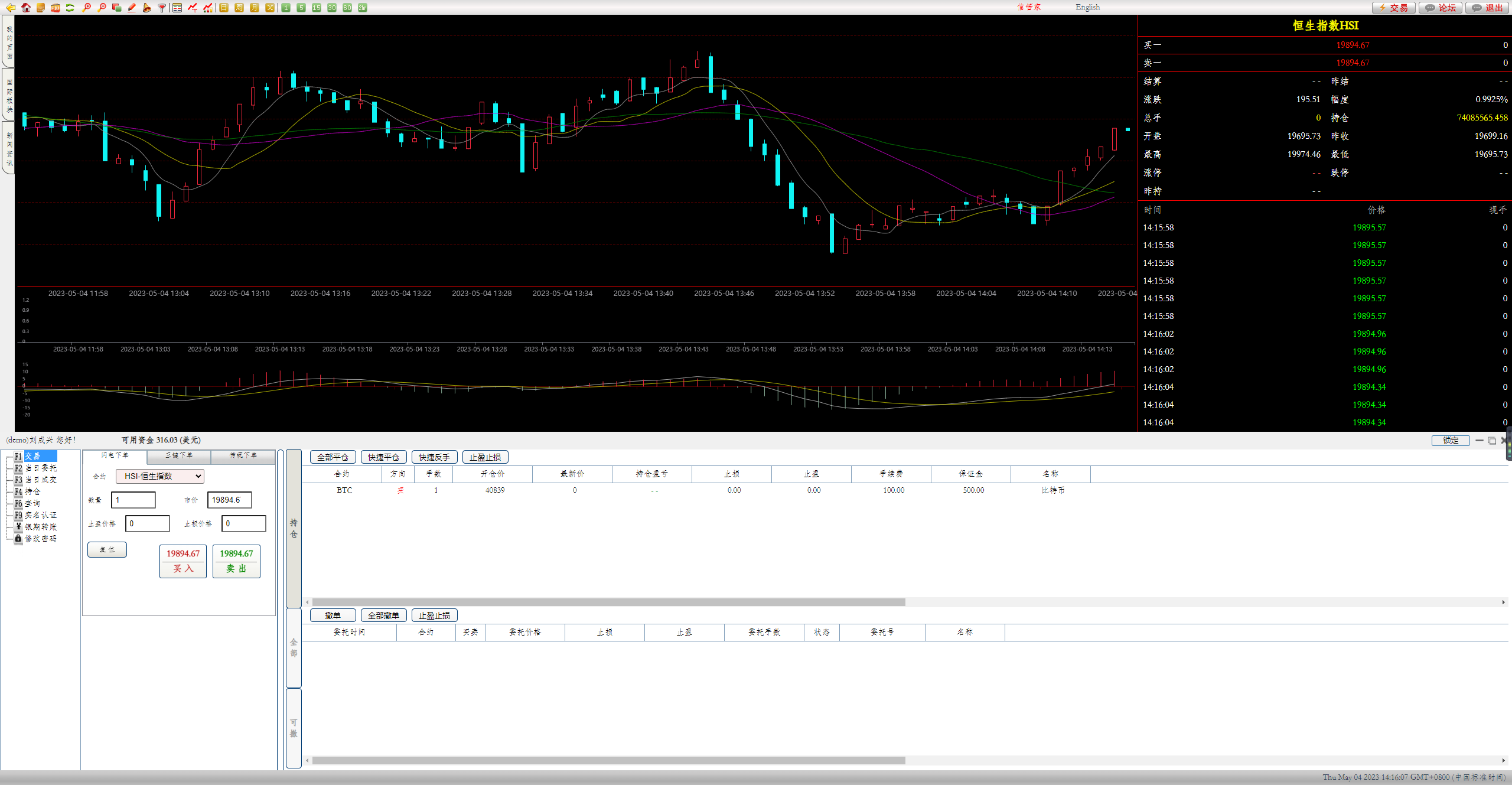Viewport: 1512px width, 785px height.
Task: Open the yellow notepad icon in toolbar
Action: click(x=40, y=8)
